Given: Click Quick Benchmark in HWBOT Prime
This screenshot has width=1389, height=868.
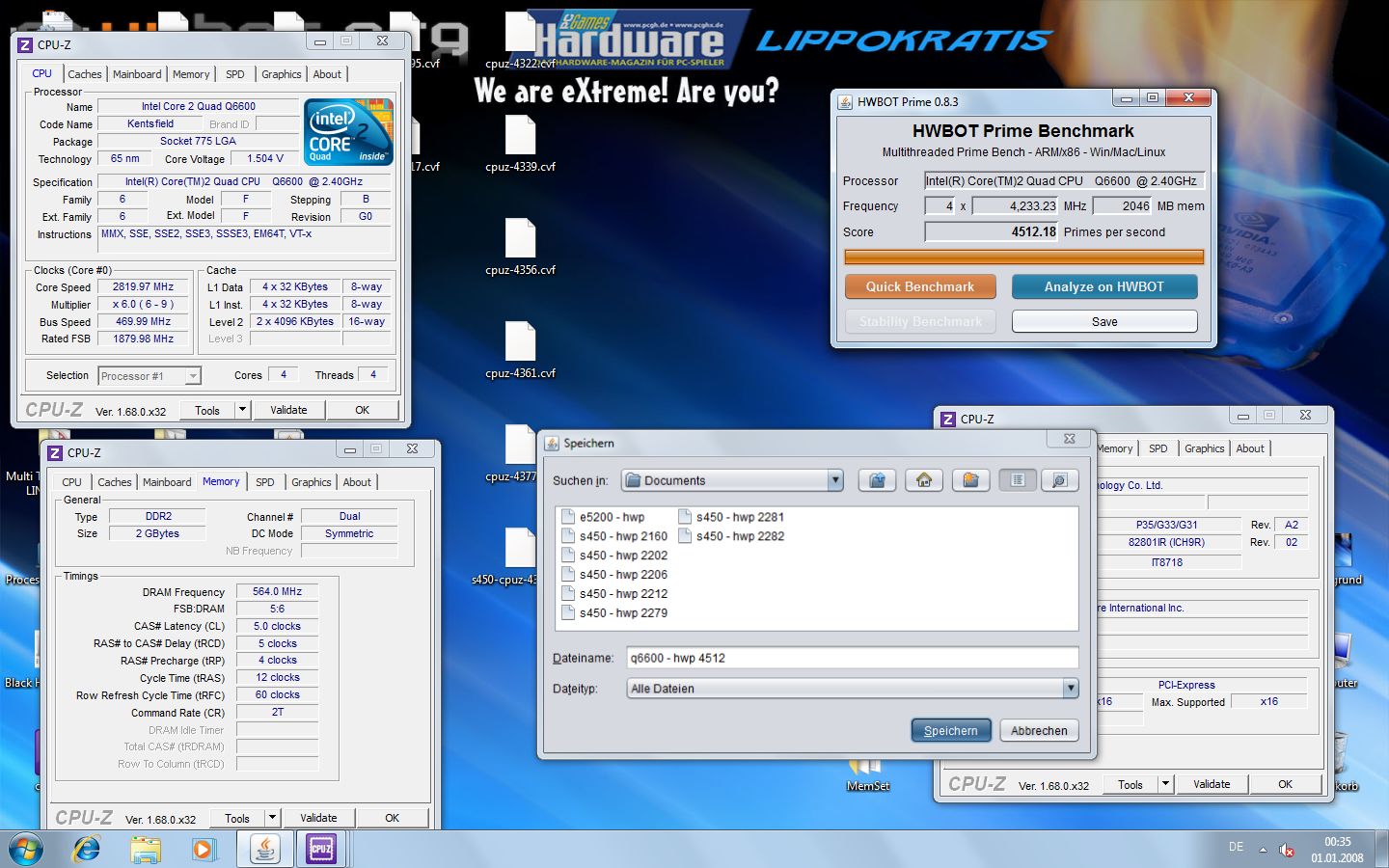Looking at the screenshot, I should pos(920,286).
